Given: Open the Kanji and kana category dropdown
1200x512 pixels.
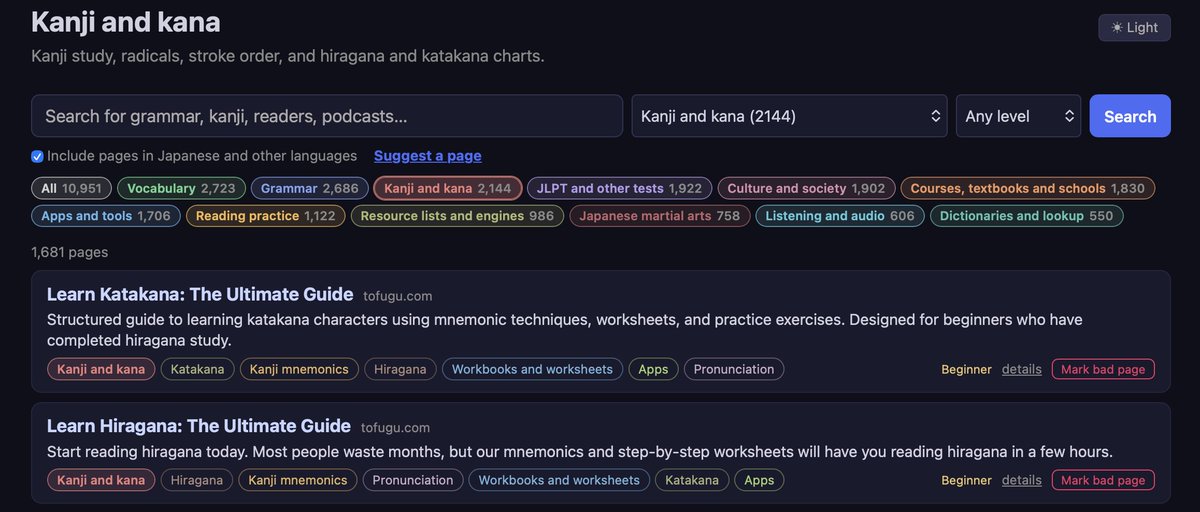Looking at the screenshot, I should point(790,116).
